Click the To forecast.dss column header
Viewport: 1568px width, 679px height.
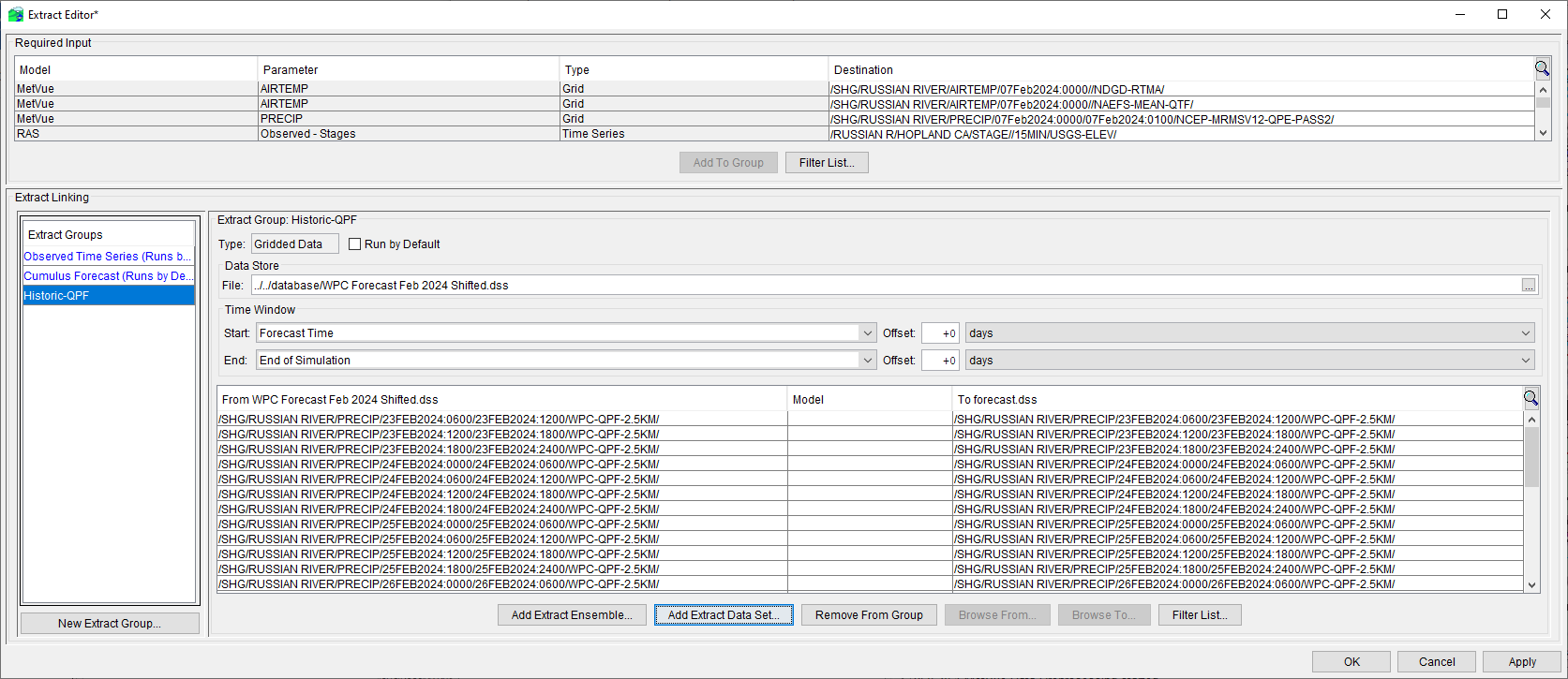[x=1237, y=399]
